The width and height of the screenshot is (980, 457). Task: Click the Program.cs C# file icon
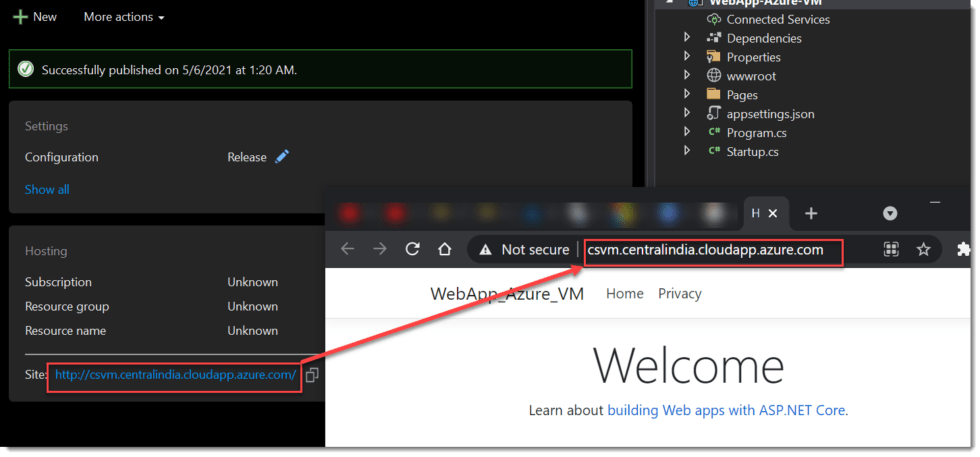pos(714,133)
